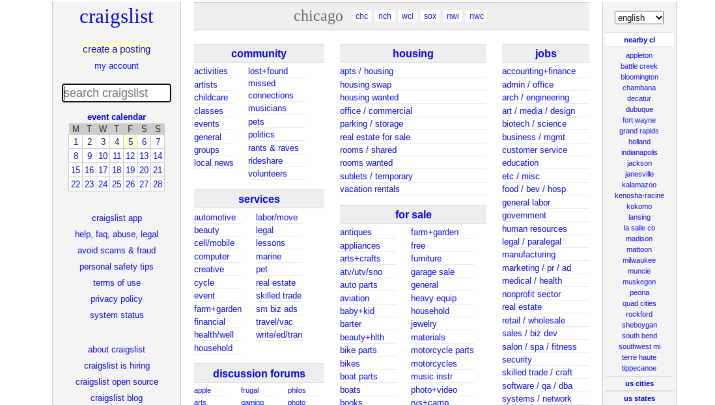Open craigslist is hiring link
Screen dimensions: 715x405
pos(116,366)
